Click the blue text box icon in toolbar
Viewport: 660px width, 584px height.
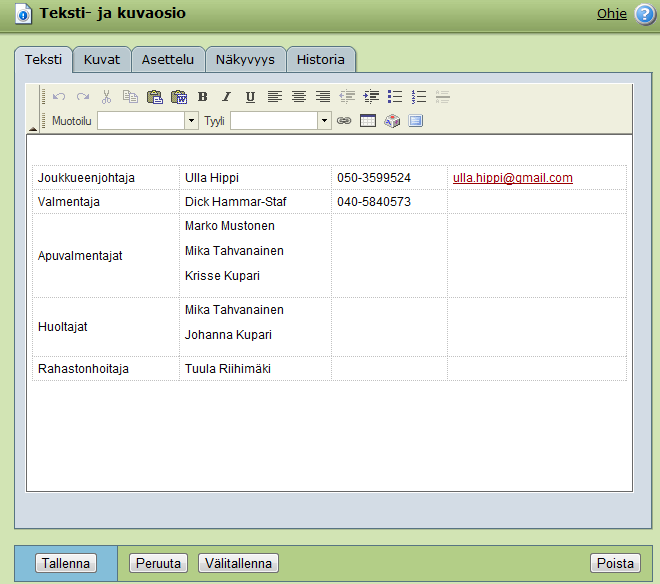click(x=415, y=121)
